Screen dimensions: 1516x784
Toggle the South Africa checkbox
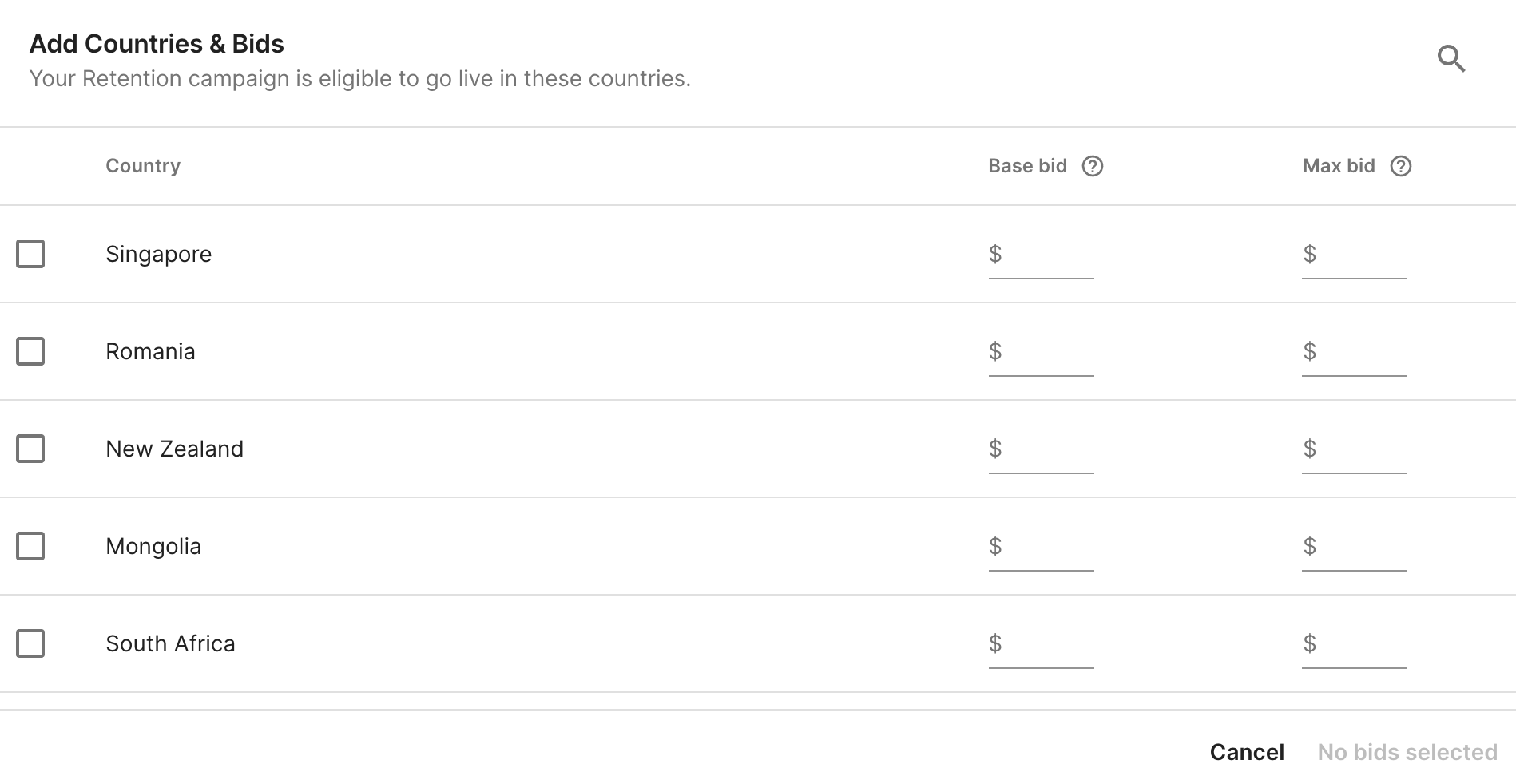[x=30, y=643]
